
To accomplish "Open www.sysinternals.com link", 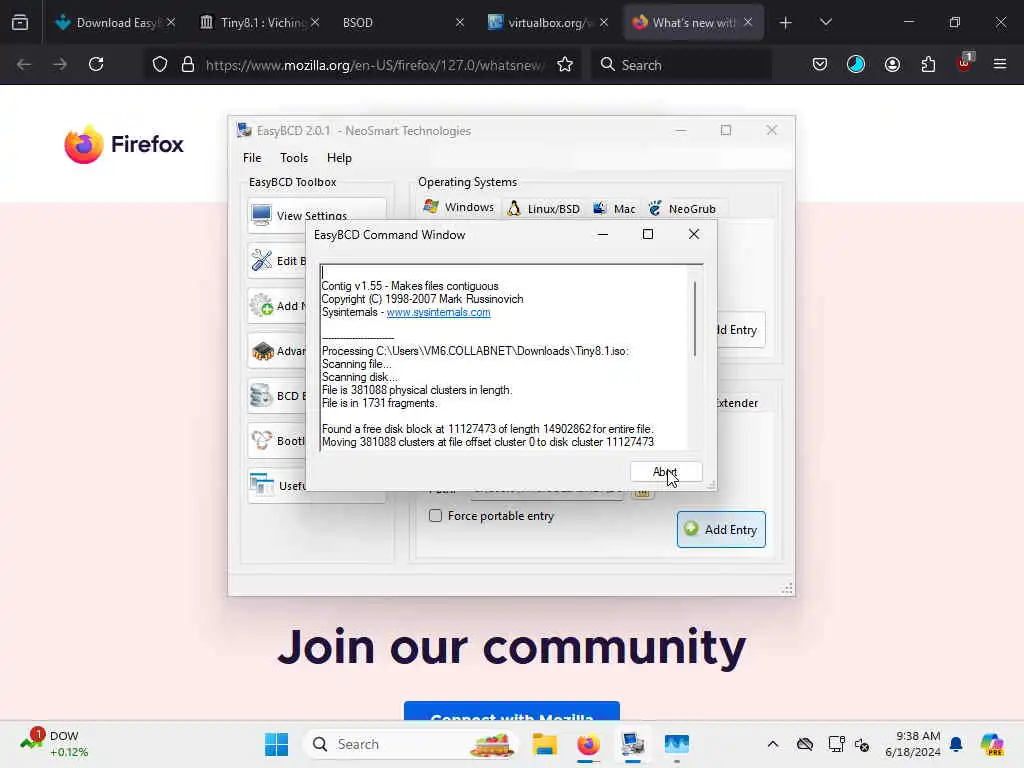I will (x=438, y=312).
